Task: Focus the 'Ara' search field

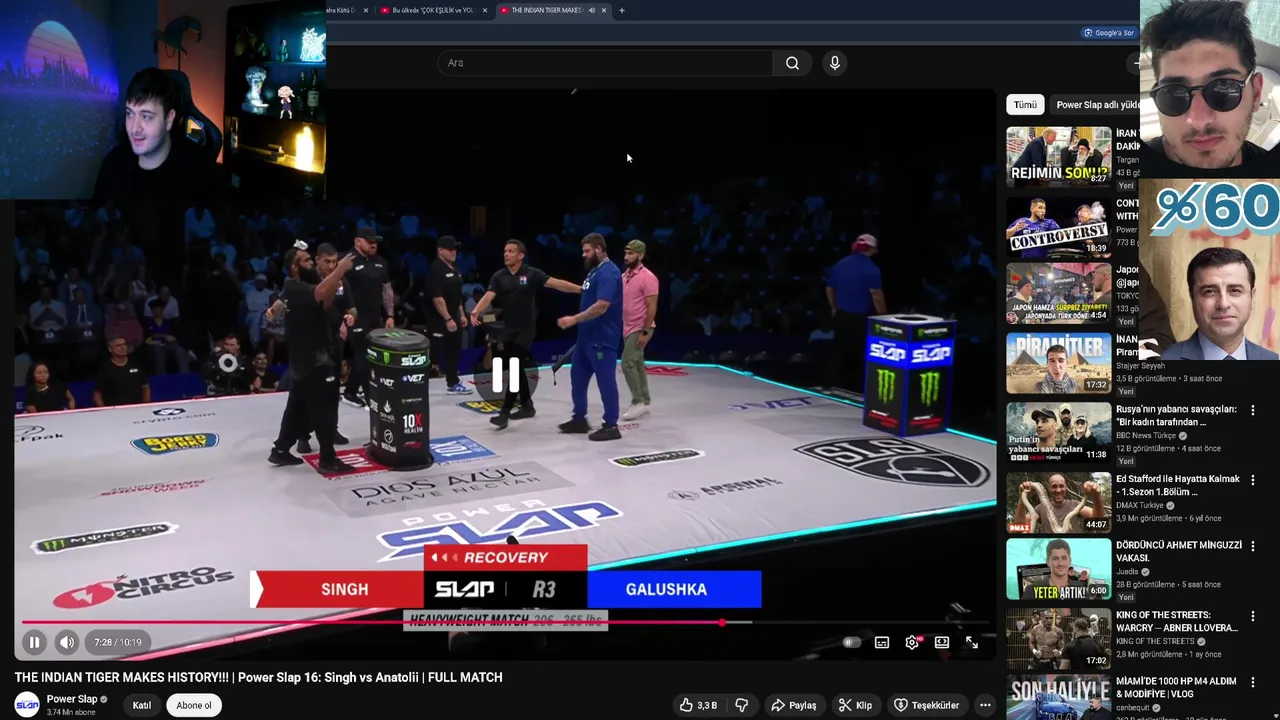Action: pyautogui.click(x=605, y=63)
